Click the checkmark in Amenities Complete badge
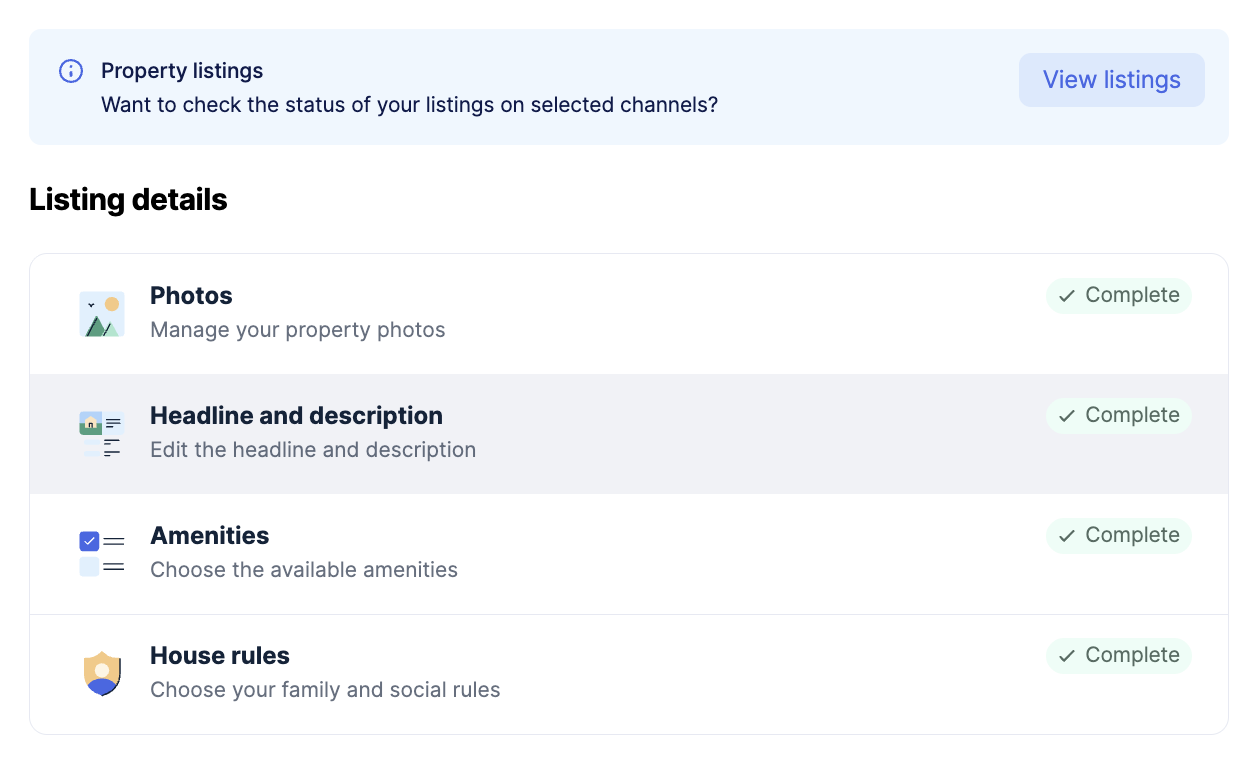 1067,536
